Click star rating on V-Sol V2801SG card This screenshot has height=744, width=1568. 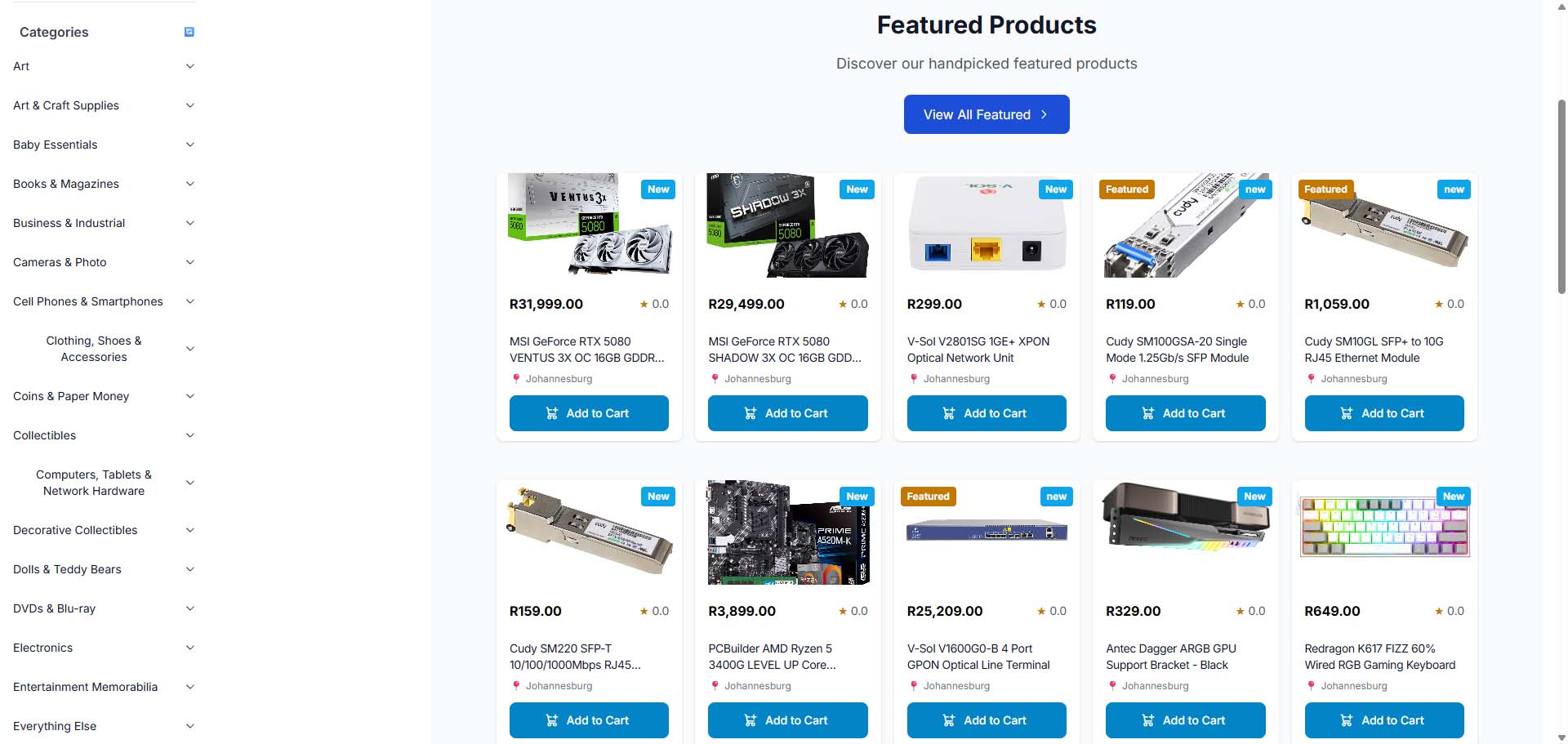click(x=1052, y=304)
